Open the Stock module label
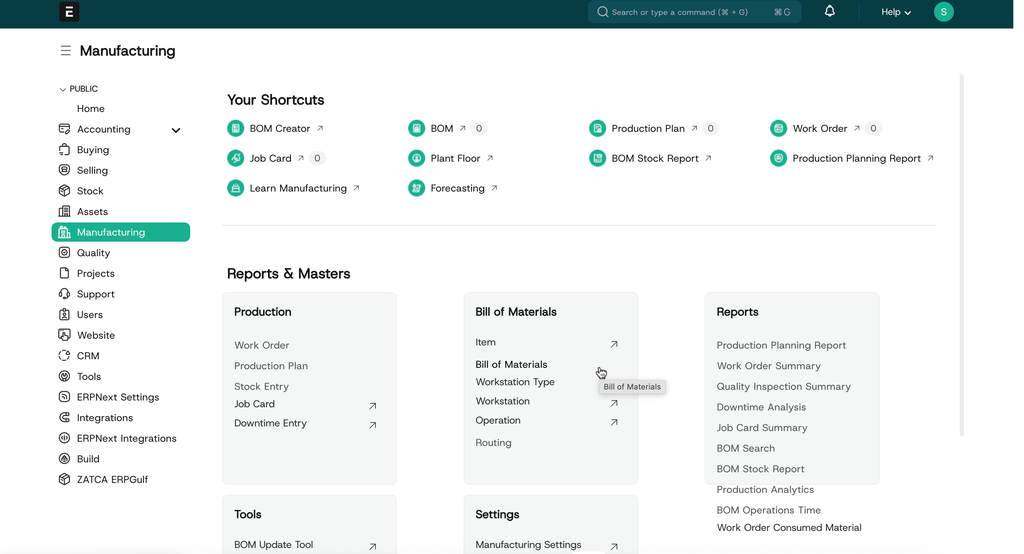 coord(90,191)
